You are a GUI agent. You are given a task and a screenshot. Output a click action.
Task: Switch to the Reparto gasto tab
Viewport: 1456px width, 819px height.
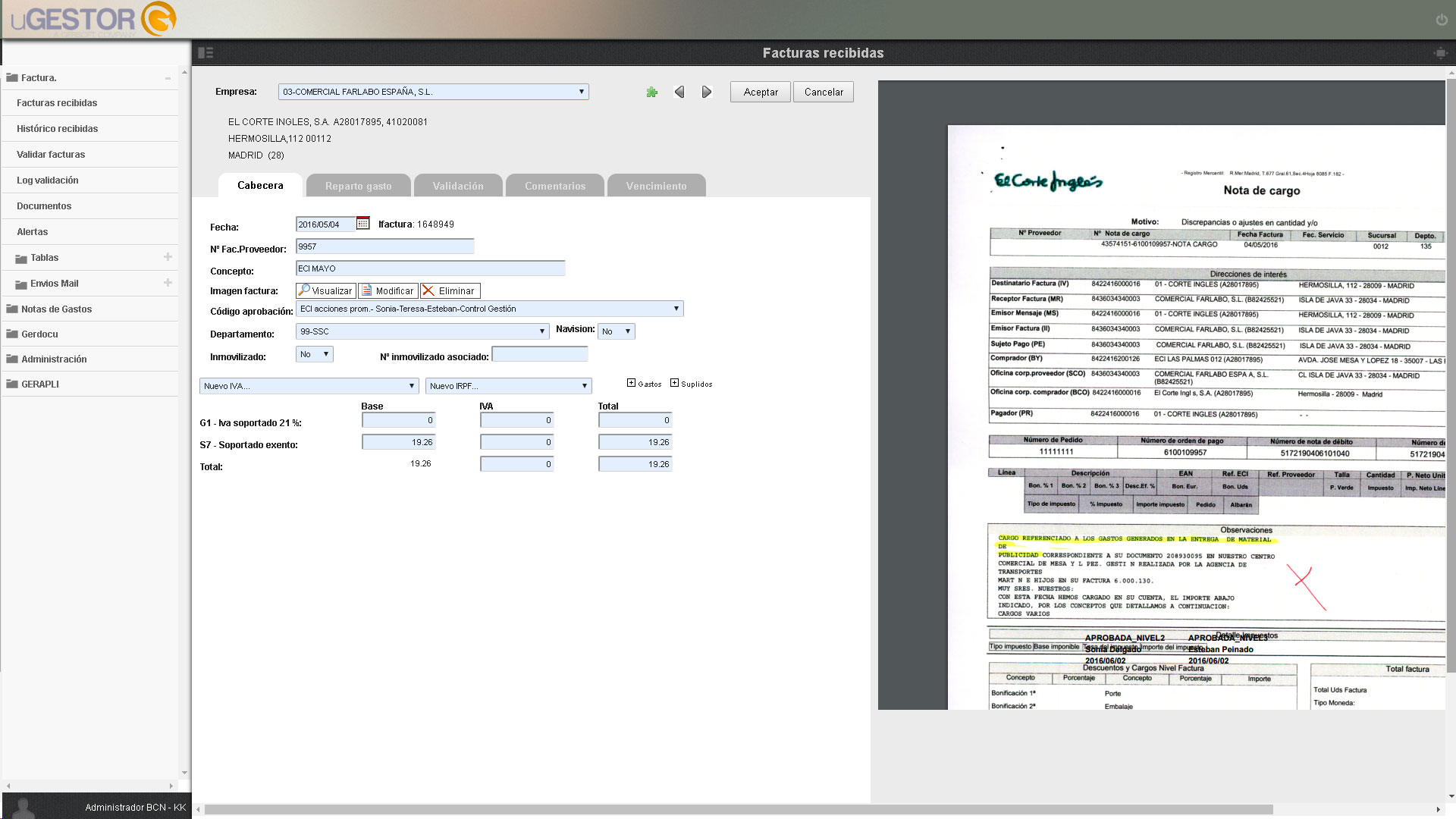359,186
